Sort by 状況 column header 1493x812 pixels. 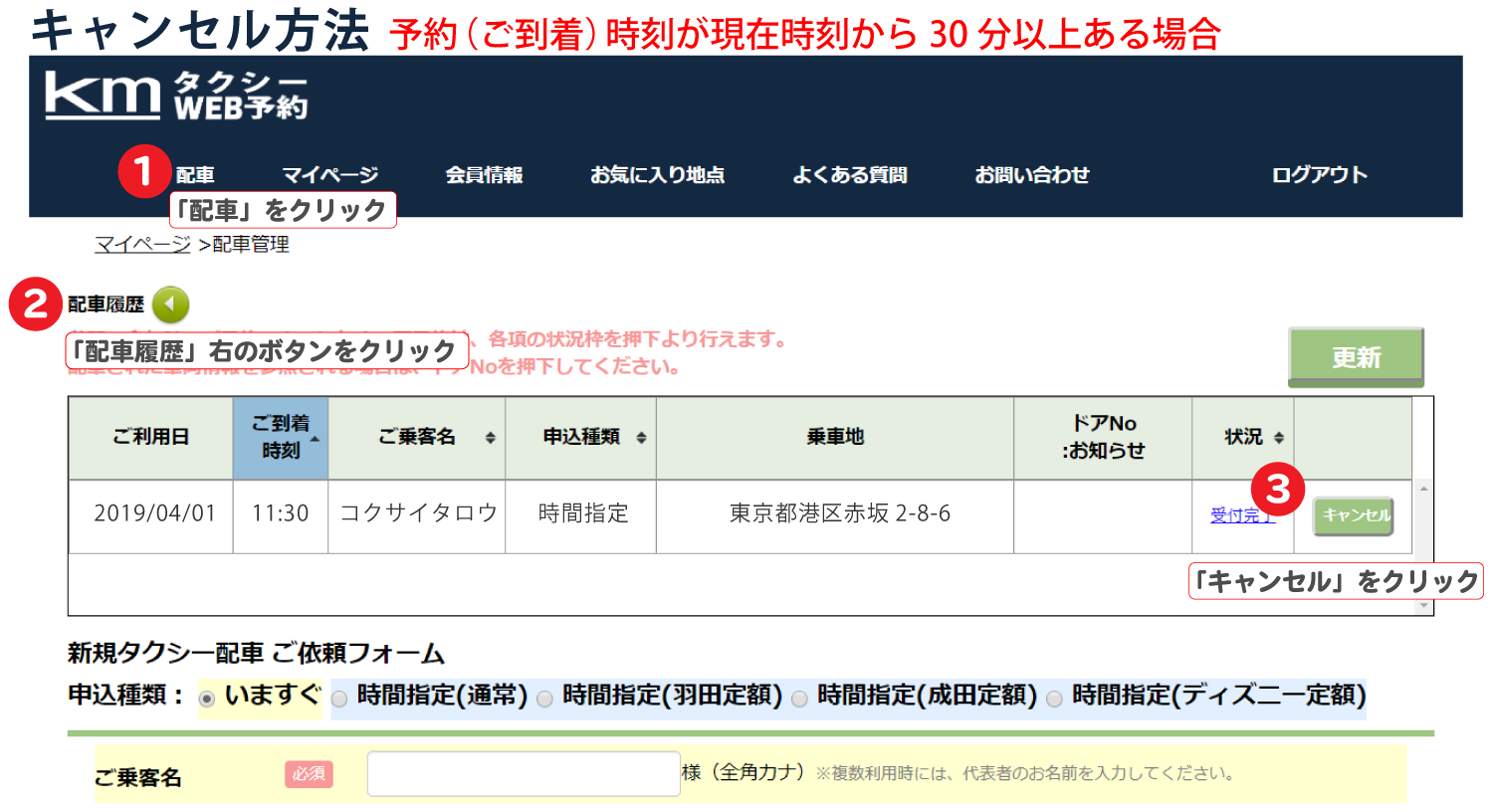pyautogui.click(x=1243, y=438)
